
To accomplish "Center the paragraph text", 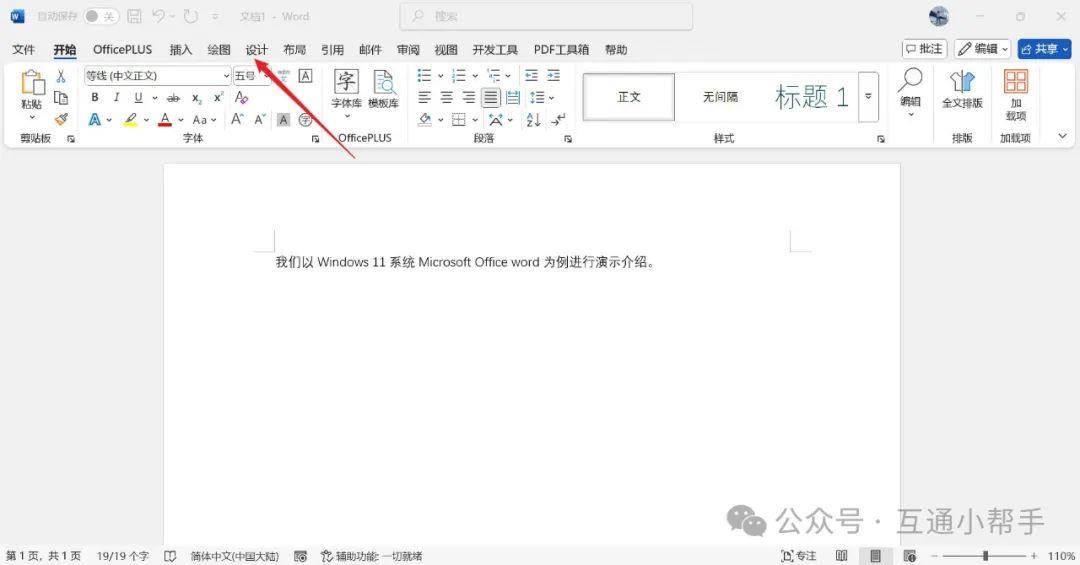I will coord(446,97).
